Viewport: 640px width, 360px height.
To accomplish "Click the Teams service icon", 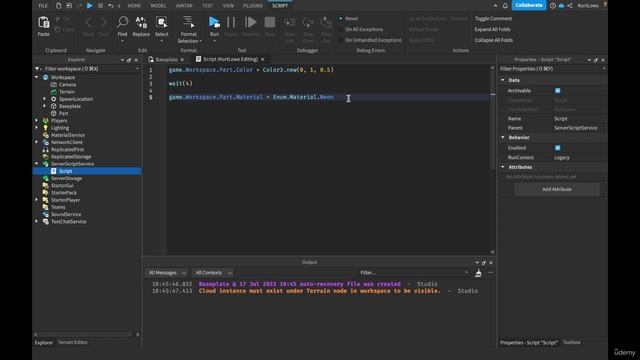I will (46, 207).
